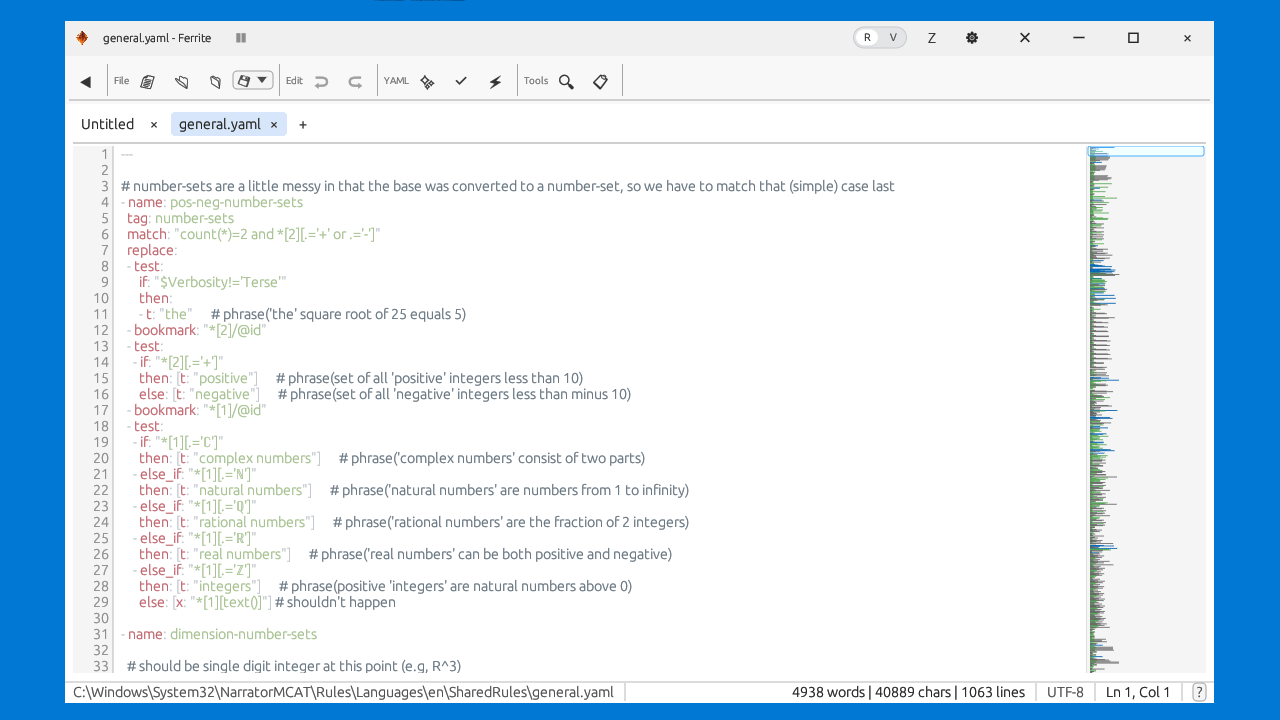The height and width of the screenshot is (720, 1280).
Task: Expand the save options dropdown arrow
Action: click(263, 80)
